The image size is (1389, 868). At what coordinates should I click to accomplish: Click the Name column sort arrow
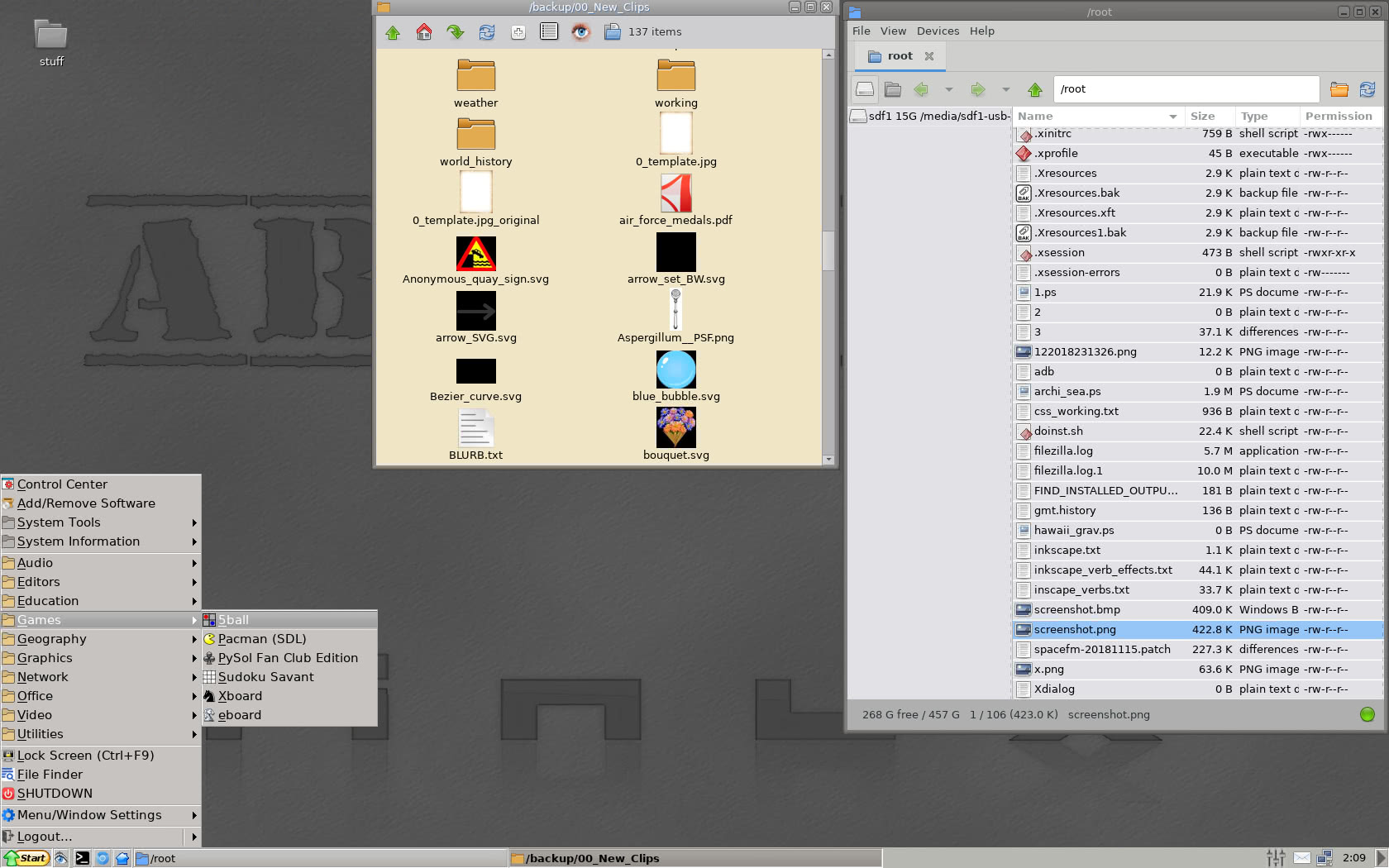pyautogui.click(x=1173, y=117)
